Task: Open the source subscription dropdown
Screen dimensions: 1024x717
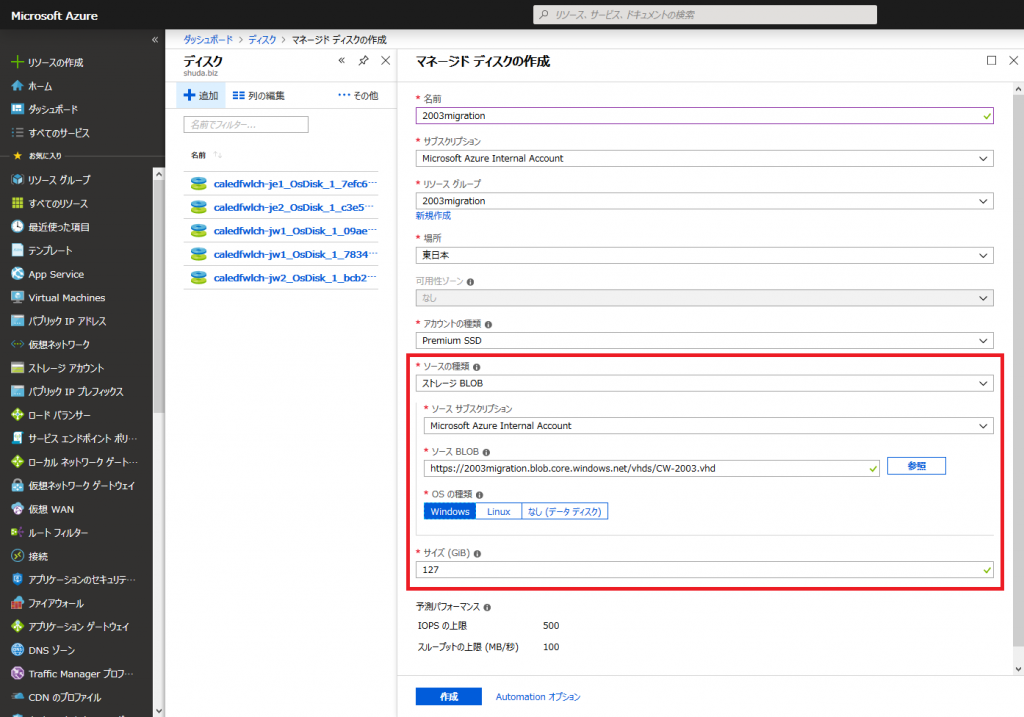Action: pyautogui.click(x=709, y=426)
